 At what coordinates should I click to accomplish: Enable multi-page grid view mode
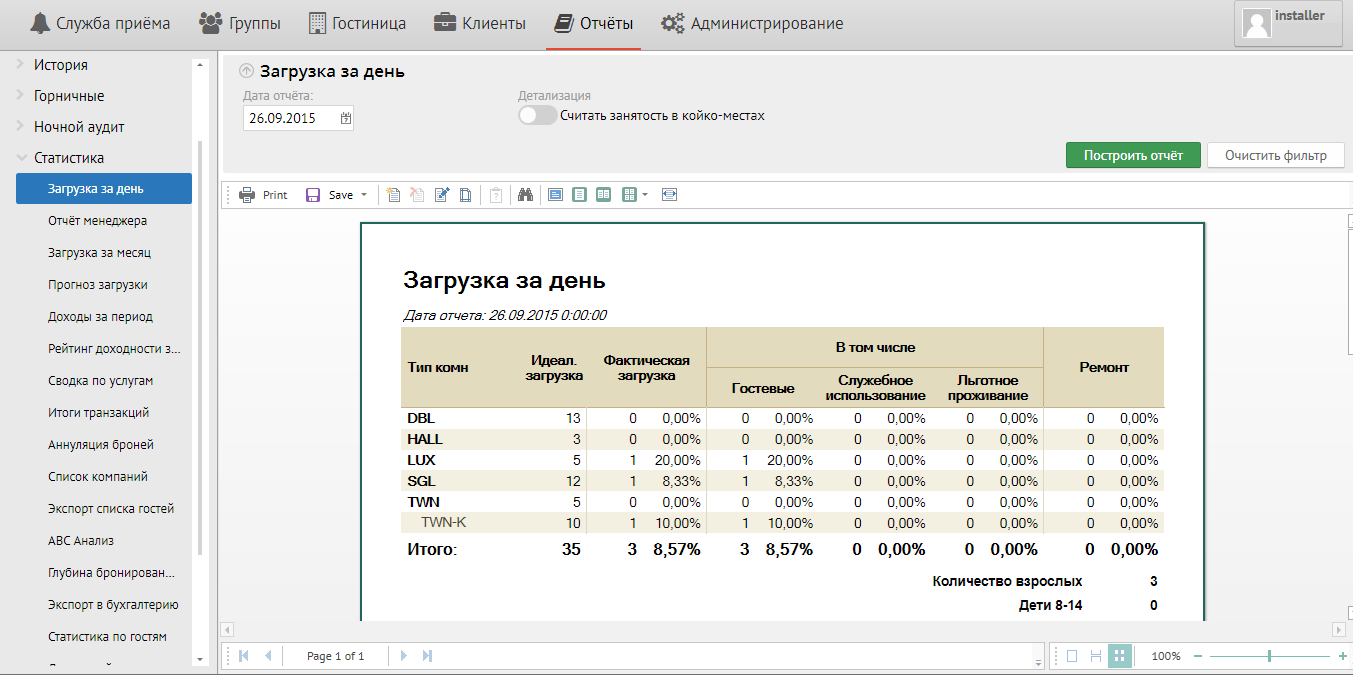coord(1120,656)
